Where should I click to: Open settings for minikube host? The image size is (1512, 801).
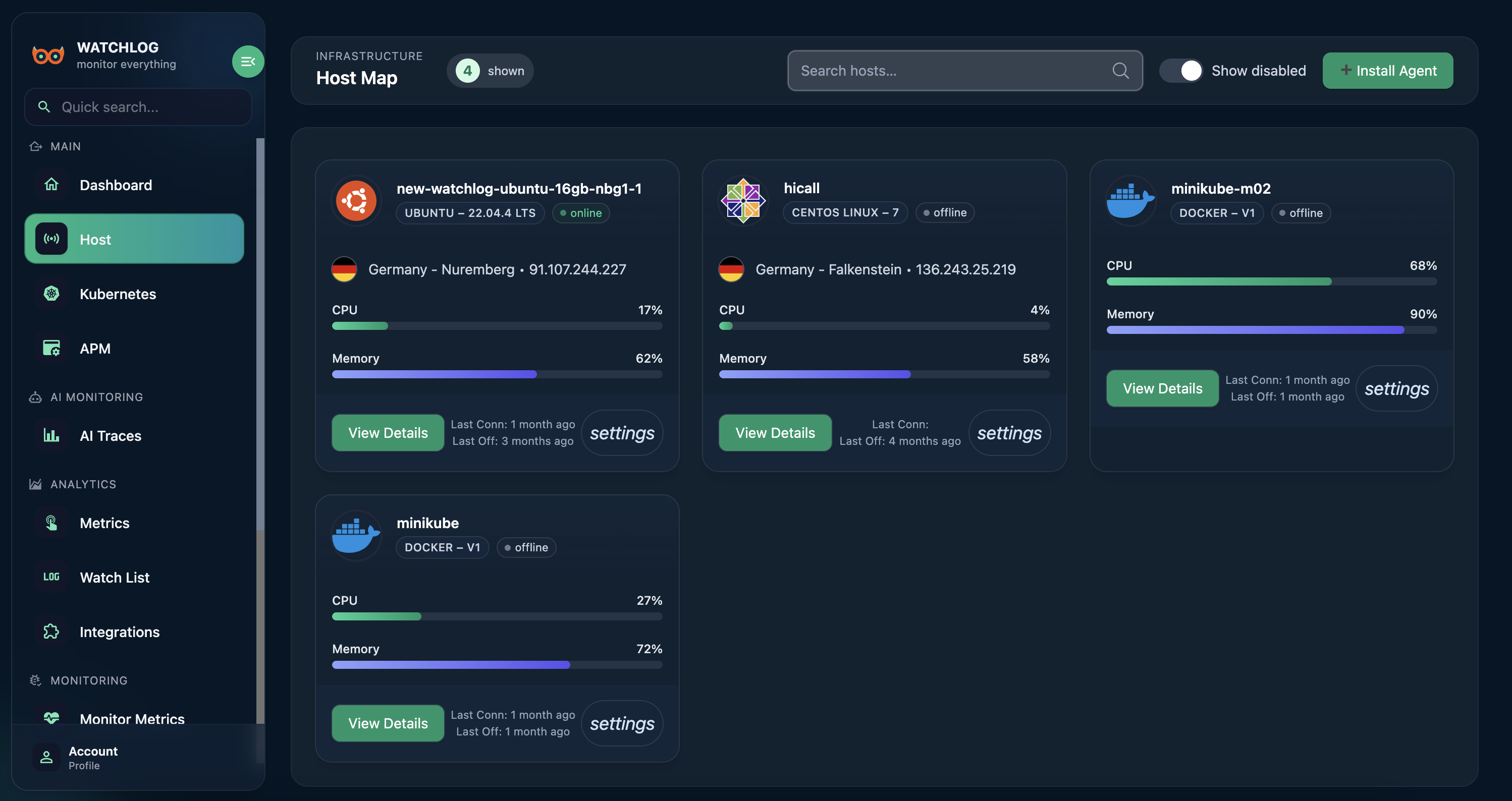pos(622,723)
